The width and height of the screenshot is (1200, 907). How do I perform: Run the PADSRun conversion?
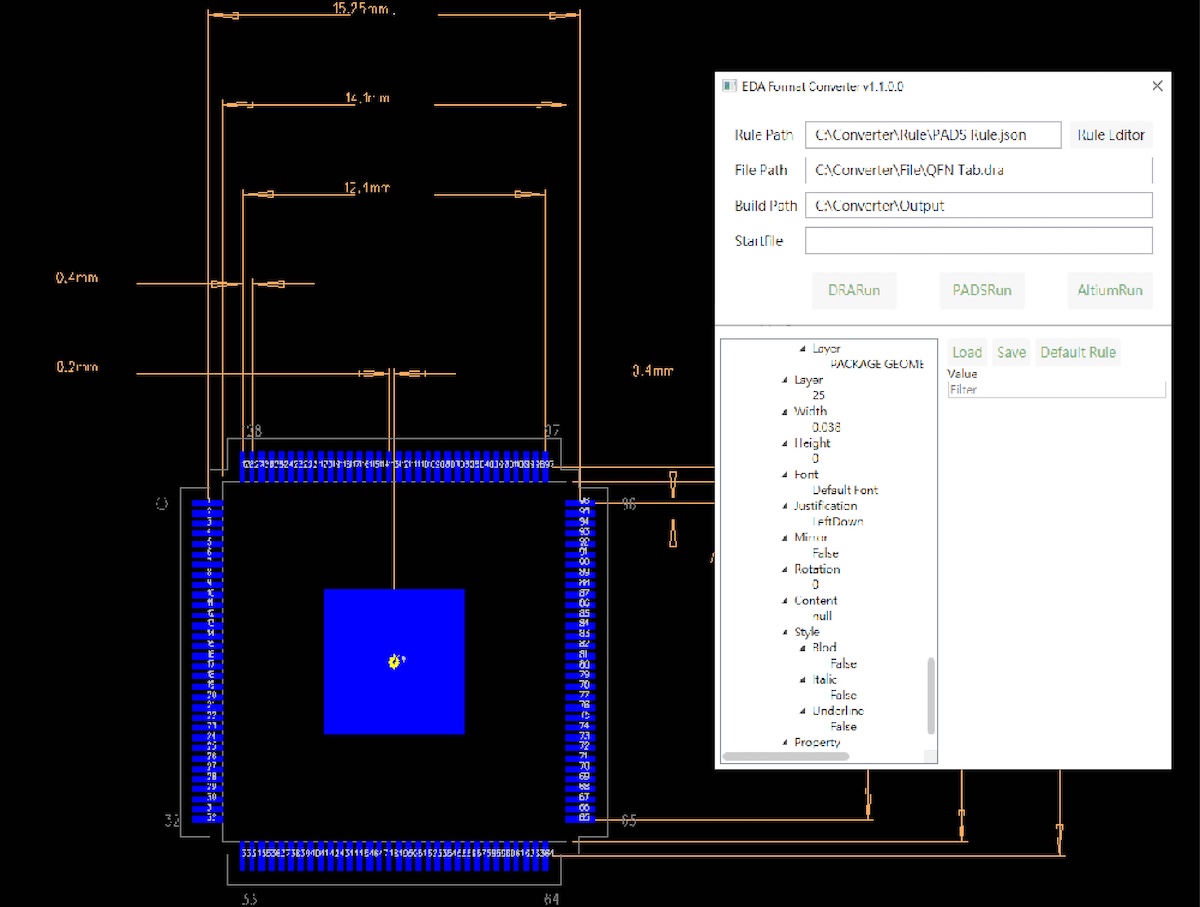click(975, 291)
